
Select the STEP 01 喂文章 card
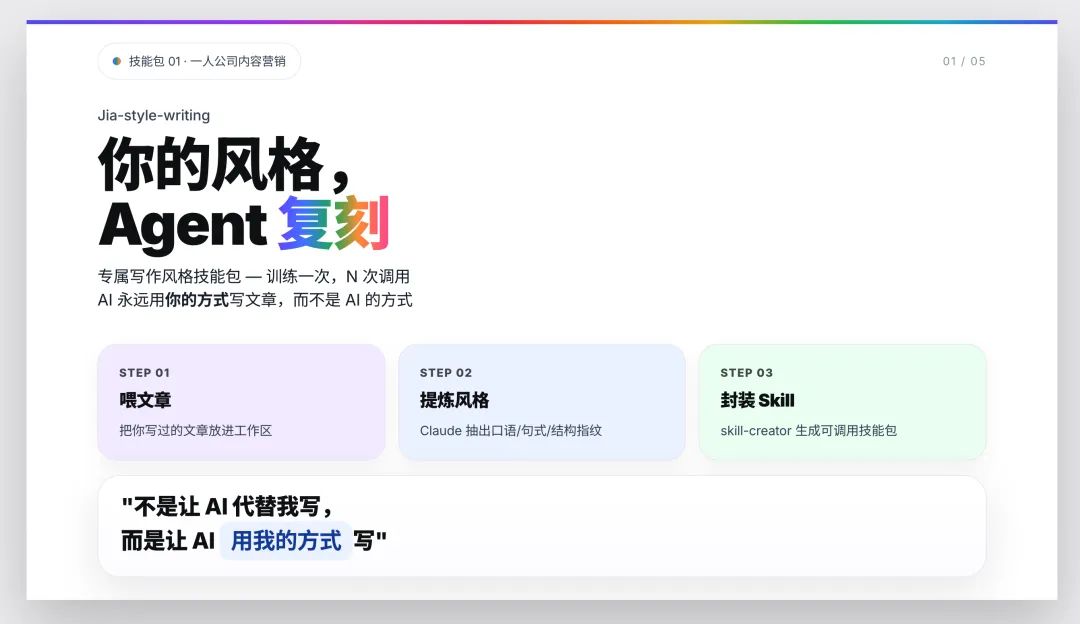[241, 402]
